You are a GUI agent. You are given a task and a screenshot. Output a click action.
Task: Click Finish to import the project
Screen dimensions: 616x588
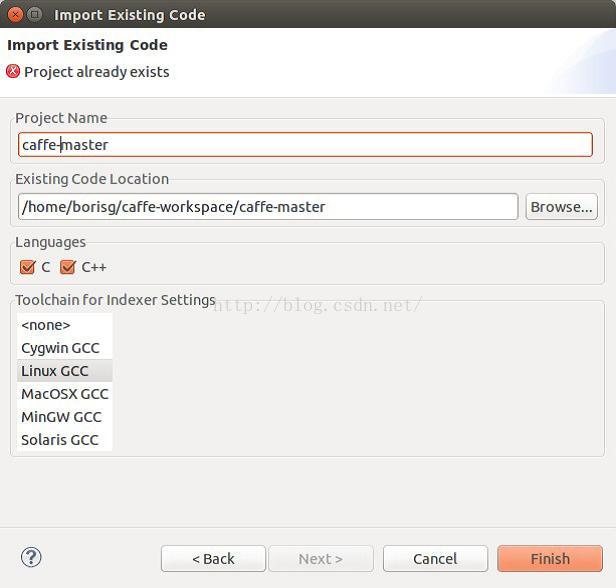[550, 558]
